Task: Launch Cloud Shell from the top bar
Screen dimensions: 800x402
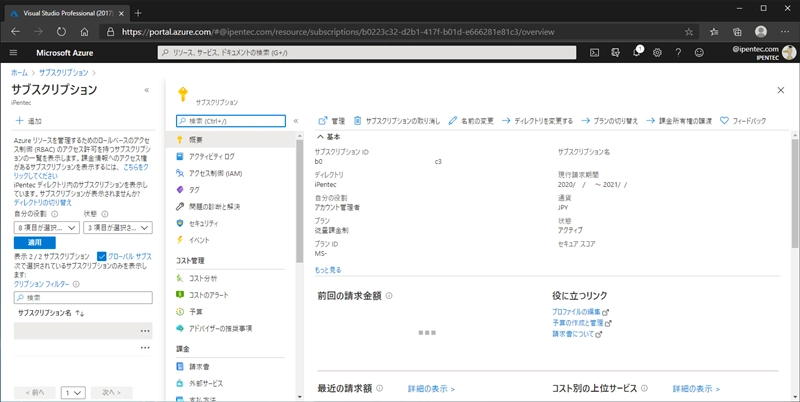Action: coord(594,53)
